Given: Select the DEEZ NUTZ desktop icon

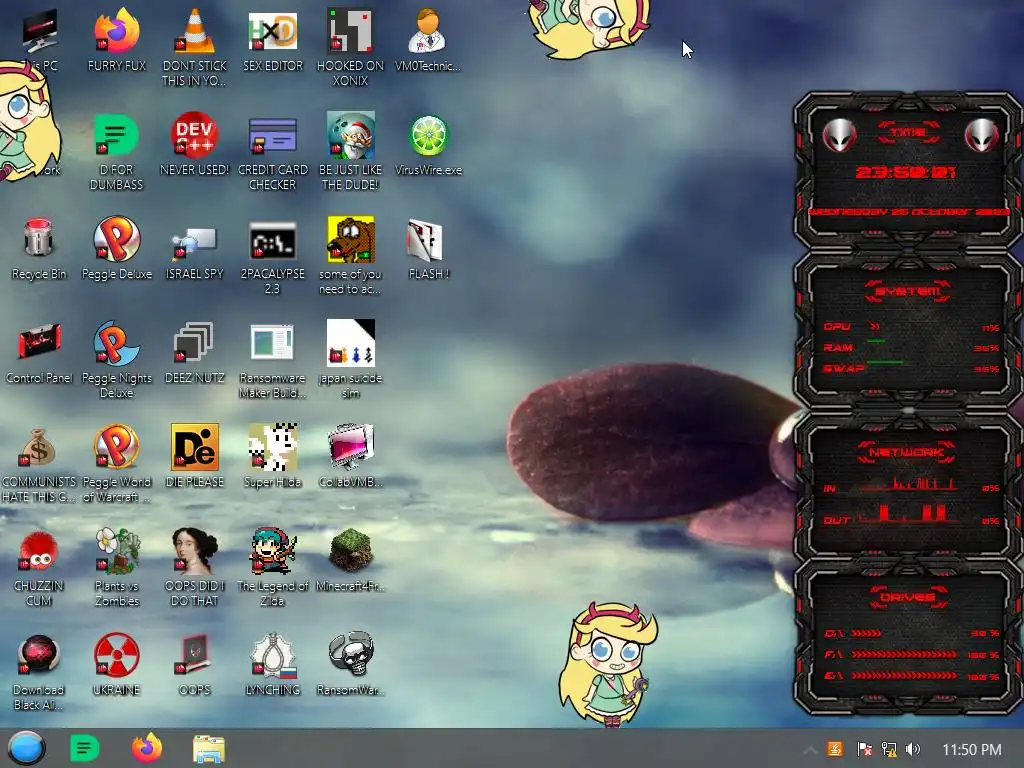Looking at the screenshot, I should coord(195,342).
